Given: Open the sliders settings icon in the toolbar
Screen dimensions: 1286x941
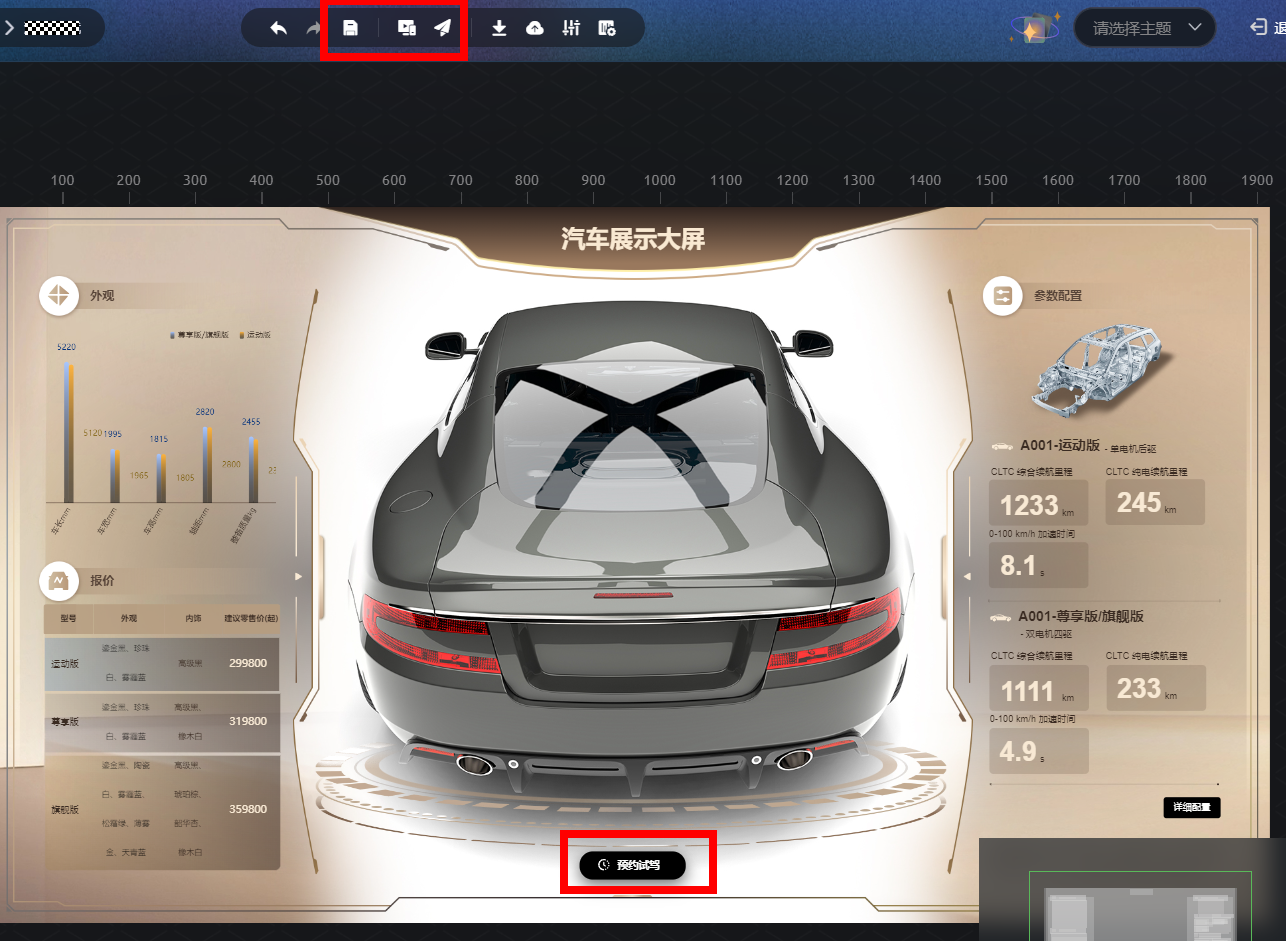Looking at the screenshot, I should [x=571, y=28].
